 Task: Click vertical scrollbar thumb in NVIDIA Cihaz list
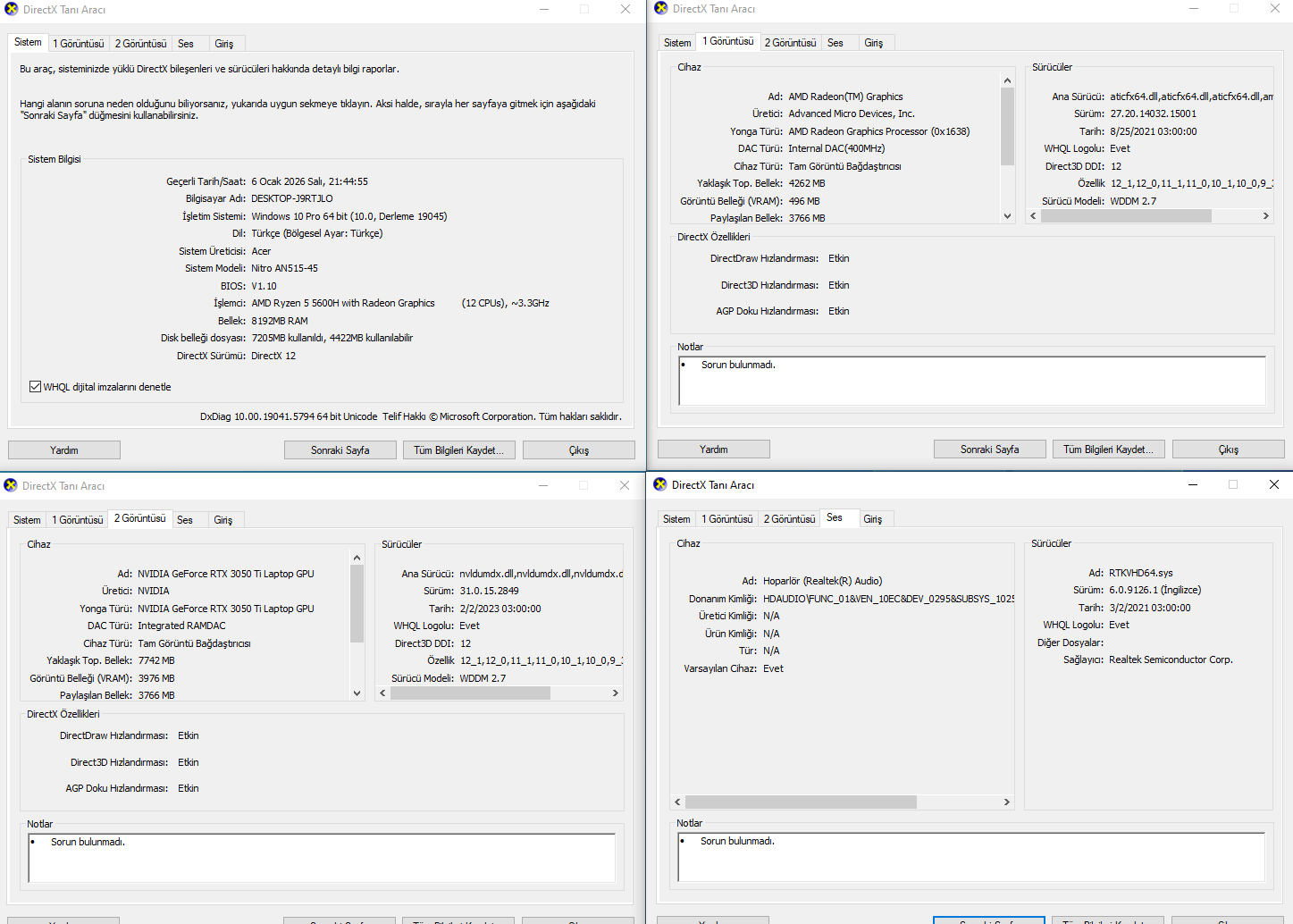click(357, 604)
